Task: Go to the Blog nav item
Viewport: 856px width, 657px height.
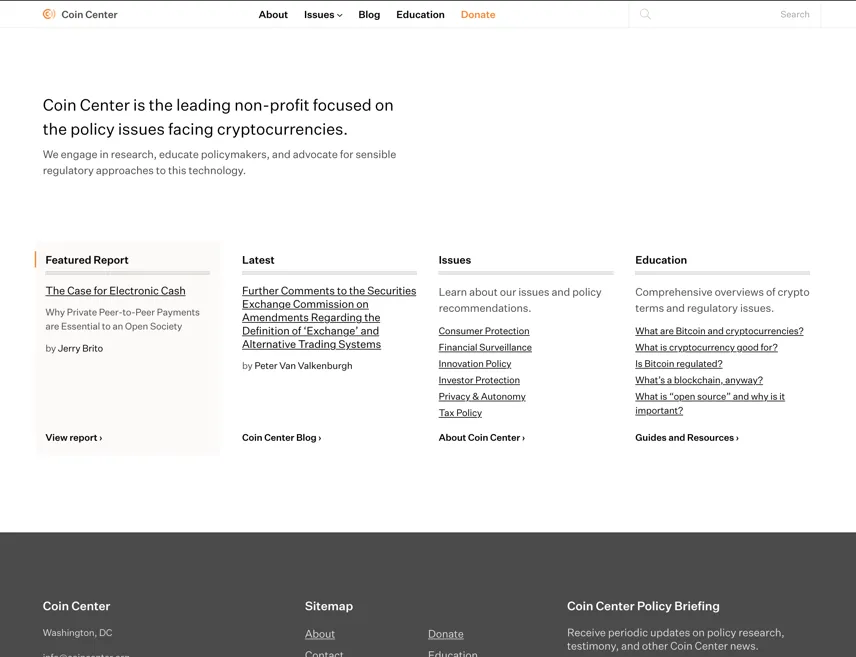Action: tap(369, 15)
